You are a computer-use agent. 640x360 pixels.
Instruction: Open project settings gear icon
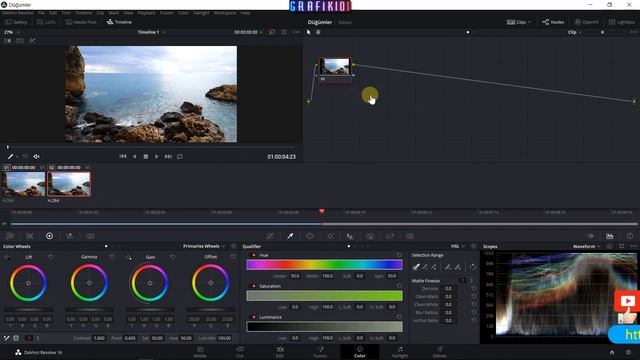629,352
